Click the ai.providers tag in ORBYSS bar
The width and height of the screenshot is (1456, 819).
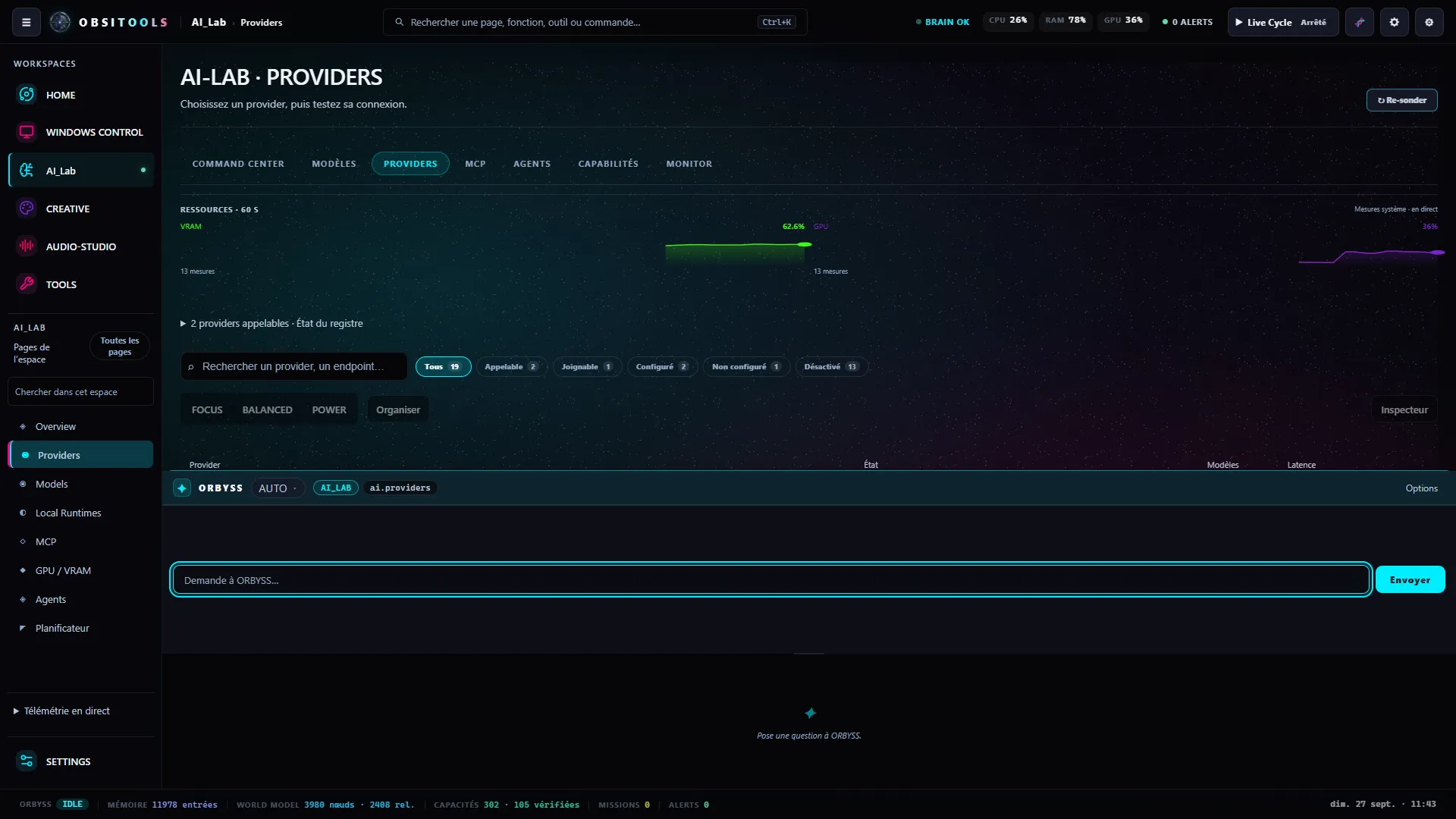(400, 488)
